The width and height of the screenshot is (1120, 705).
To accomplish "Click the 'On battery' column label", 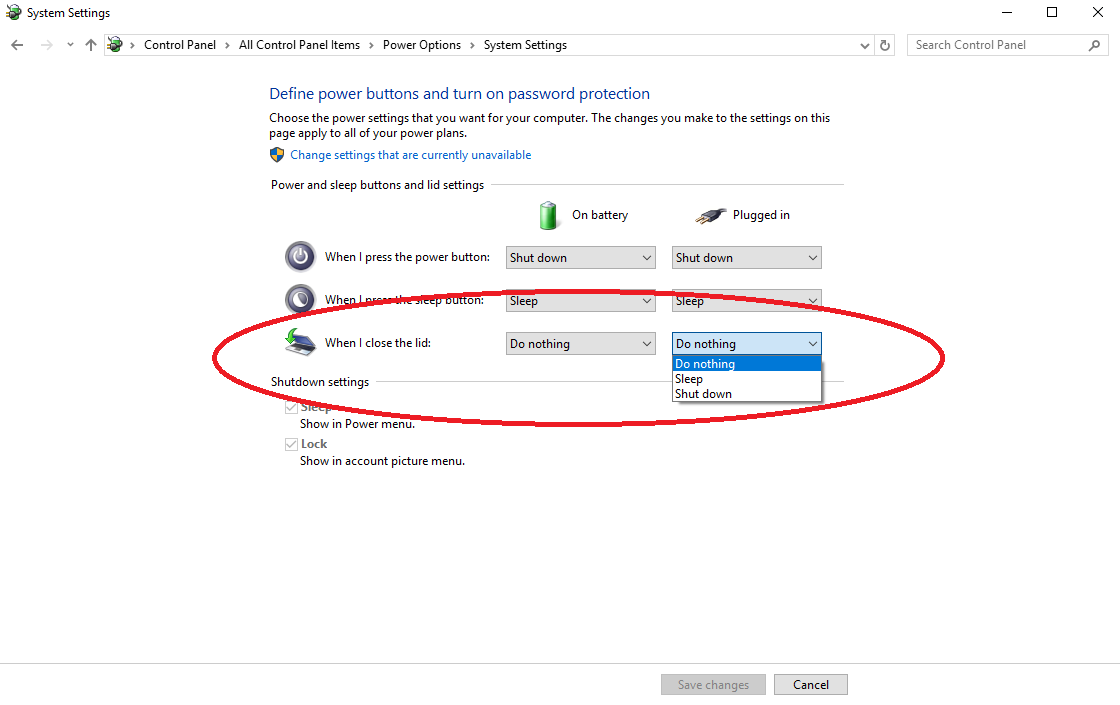I will coord(600,215).
